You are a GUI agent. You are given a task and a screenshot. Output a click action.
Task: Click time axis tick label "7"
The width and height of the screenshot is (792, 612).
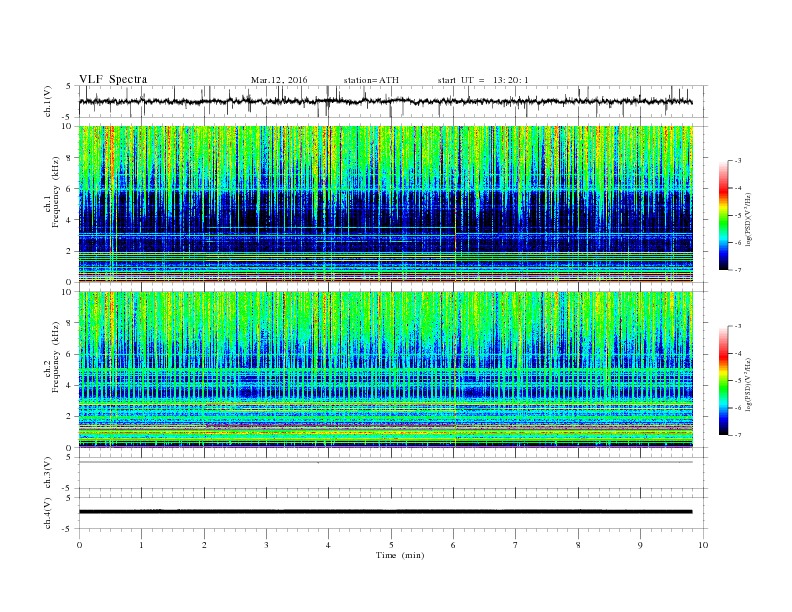pyautogui.click(x=516, y=545)
